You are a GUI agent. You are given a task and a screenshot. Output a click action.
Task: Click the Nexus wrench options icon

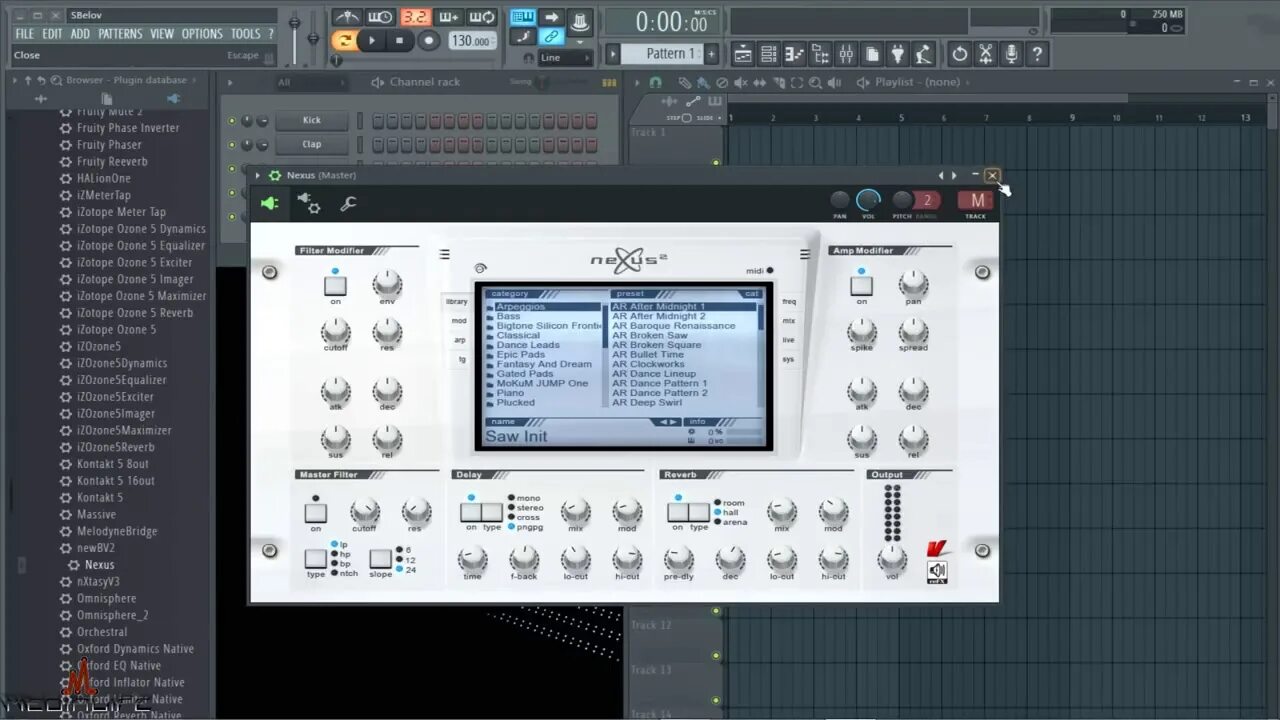click(348, 204)
